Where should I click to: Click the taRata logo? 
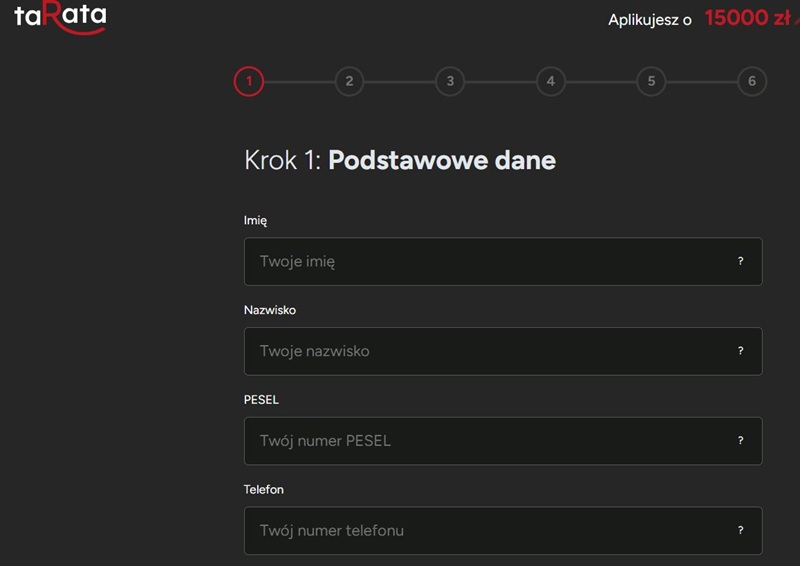(x=60, y=17)
